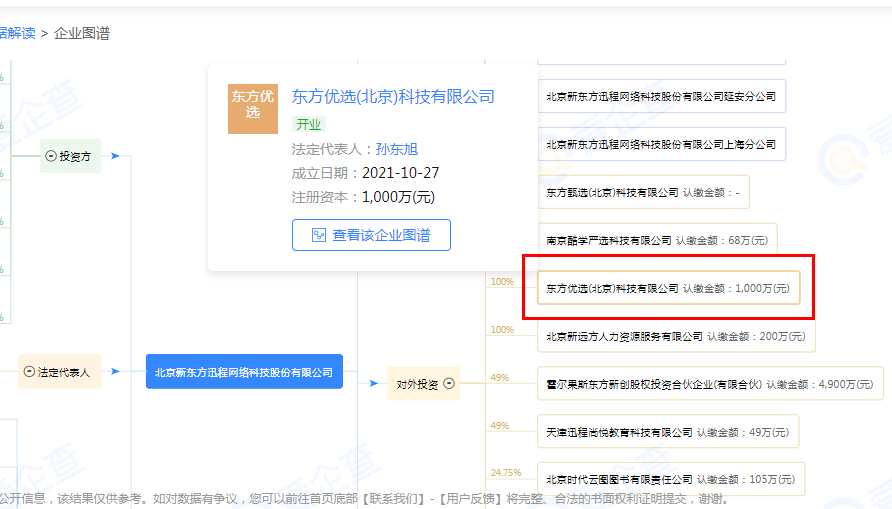The image size is (892, 509).
Task: Click the 企业图谱 breadcrumb text
Action: (81, 33)
